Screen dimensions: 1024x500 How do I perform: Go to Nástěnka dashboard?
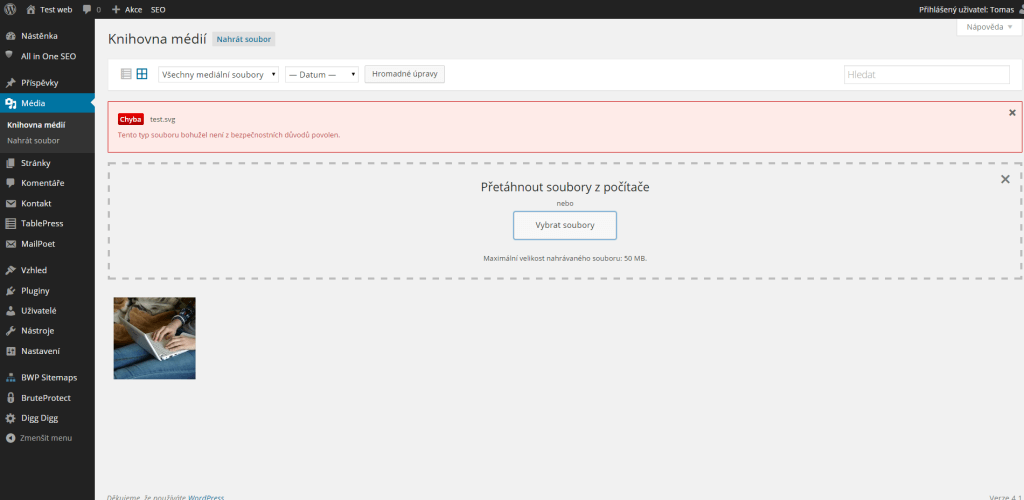click(x=39, y=36)
